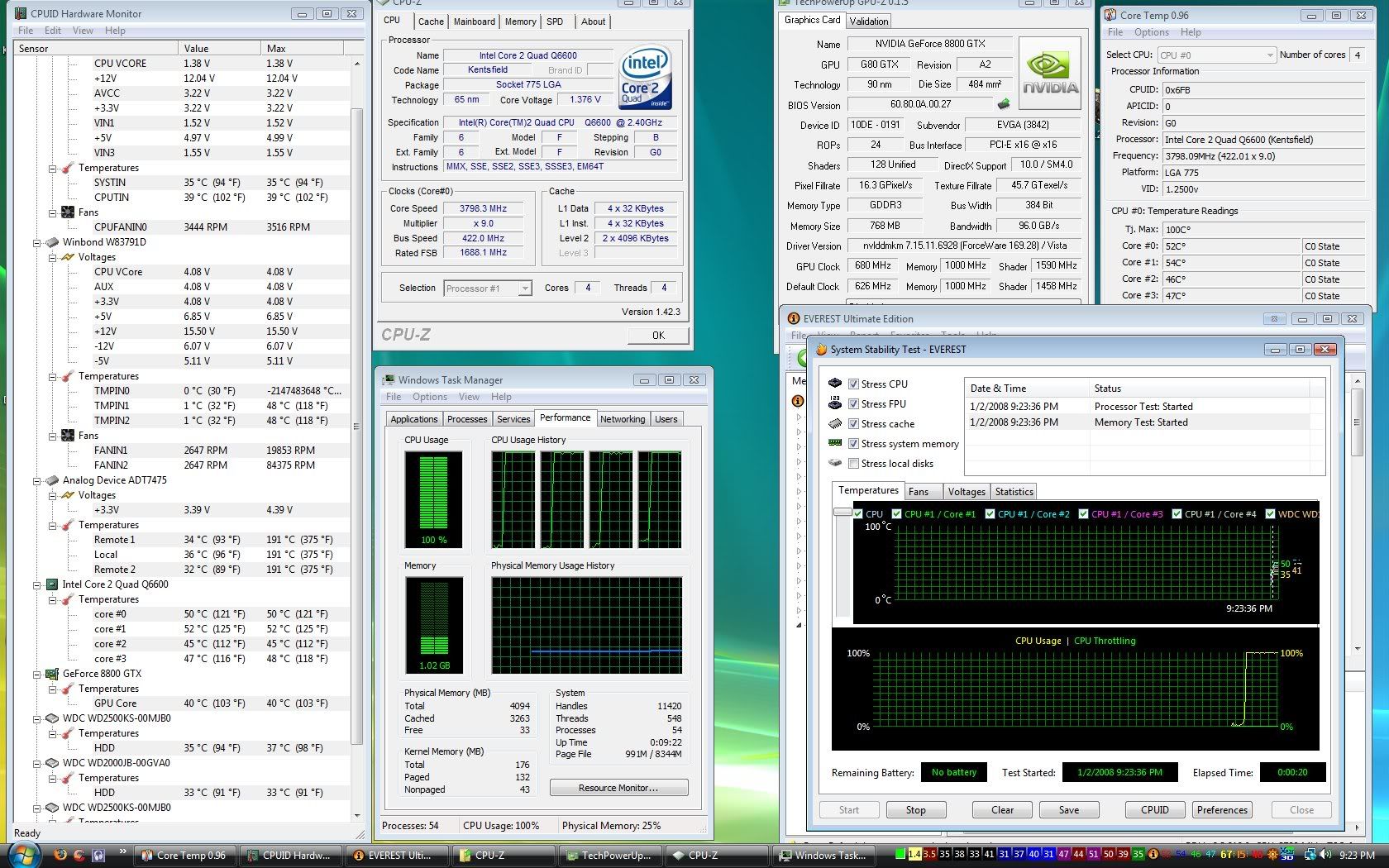
Task: Click Resource Monitor button in Task Manager
Action: 618,788
